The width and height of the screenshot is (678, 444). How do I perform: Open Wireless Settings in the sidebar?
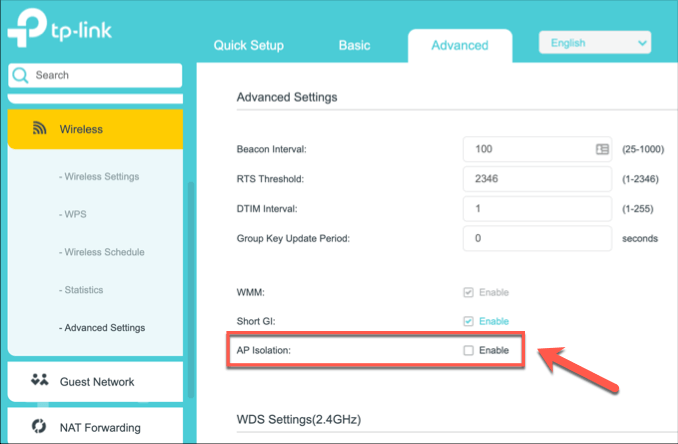[101, 177]
